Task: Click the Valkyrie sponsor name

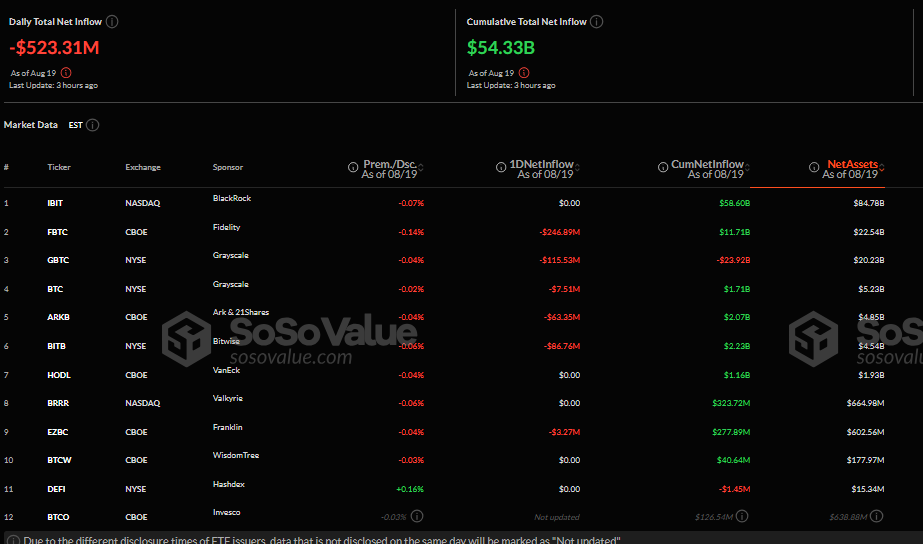Action: pos(228,398)
